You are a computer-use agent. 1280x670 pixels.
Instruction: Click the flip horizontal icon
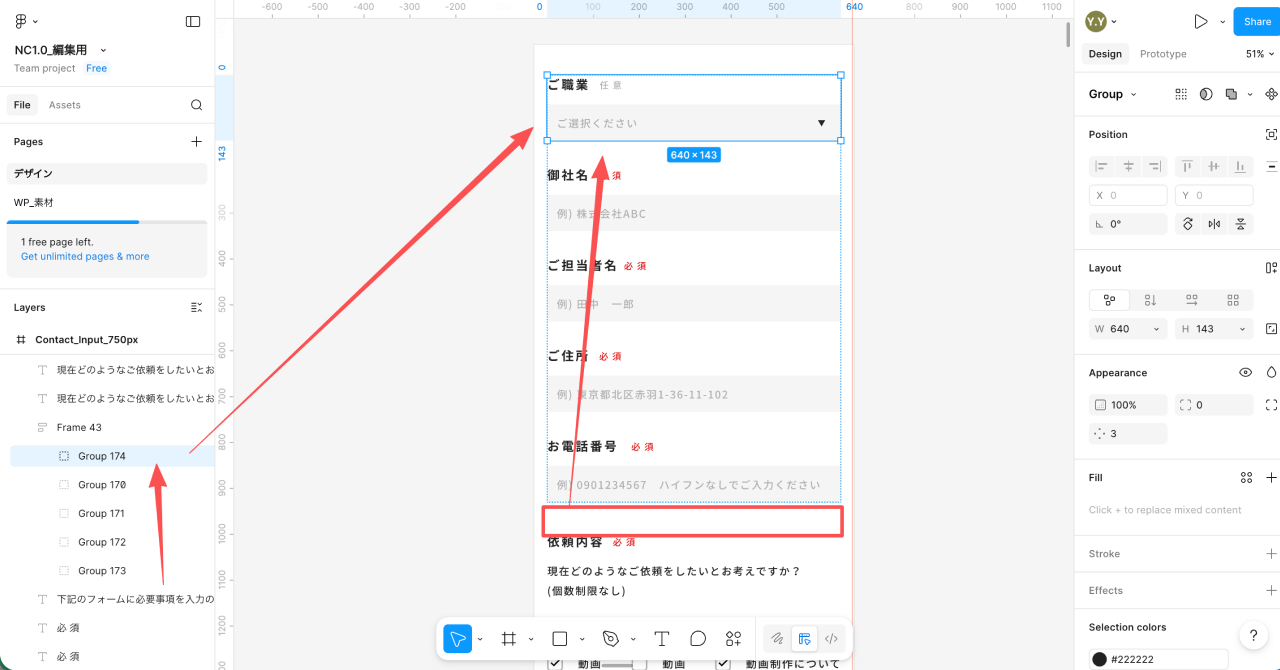1214,224
